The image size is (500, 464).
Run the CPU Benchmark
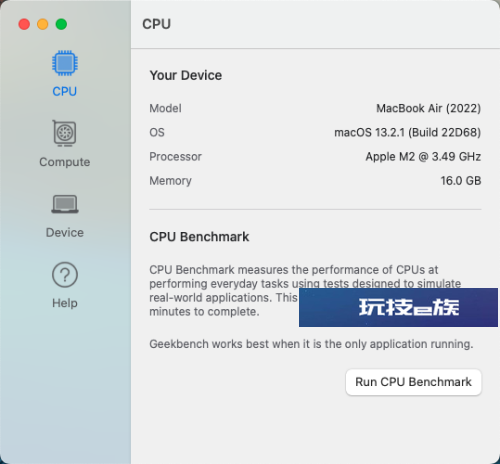tap(413, 382)
